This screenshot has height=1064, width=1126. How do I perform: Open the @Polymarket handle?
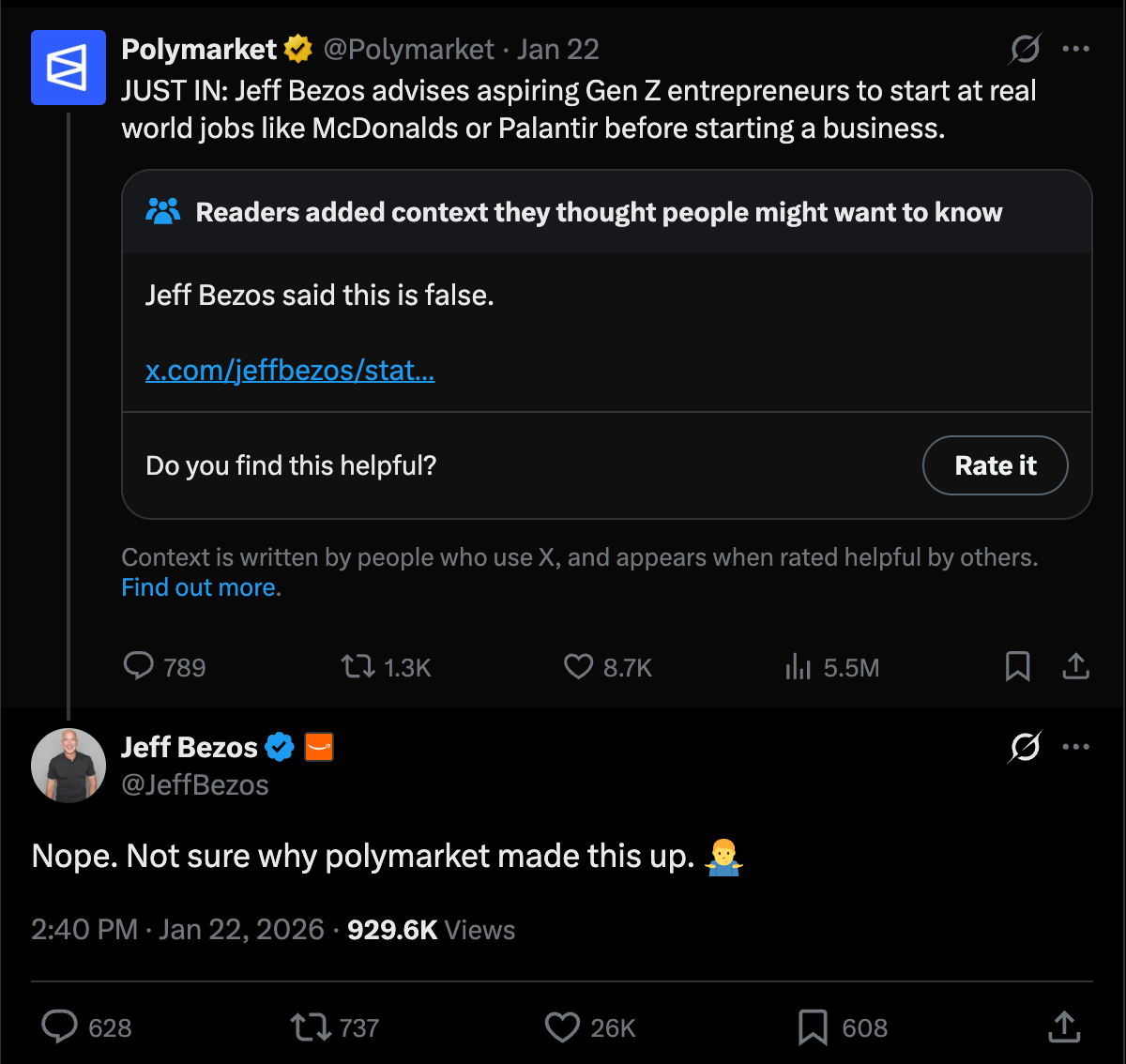pyautogui.click(x=408, y=49)
